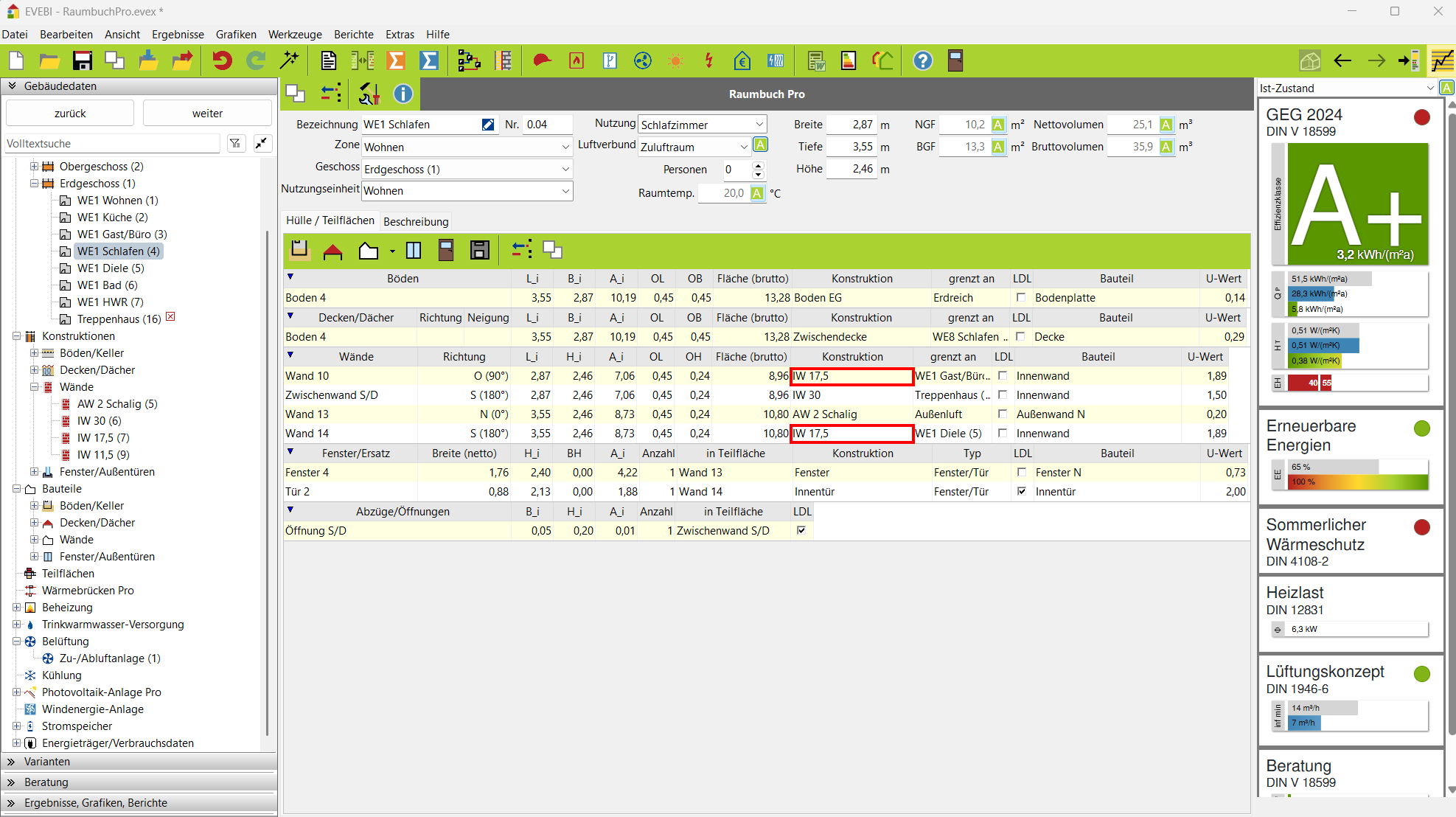Click the zurück button
This screenshot has height=817, width=1456.
coord(70,113)
